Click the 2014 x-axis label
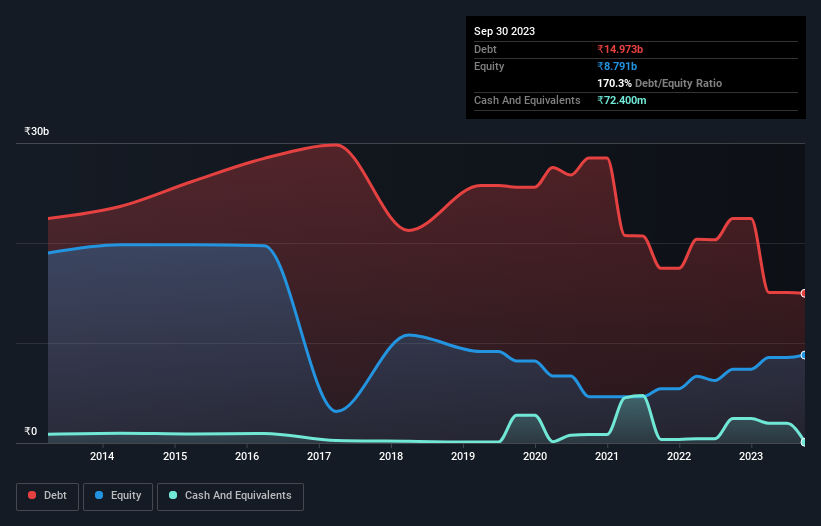Viewport: 821px width, 526px height. coord(102,456)
